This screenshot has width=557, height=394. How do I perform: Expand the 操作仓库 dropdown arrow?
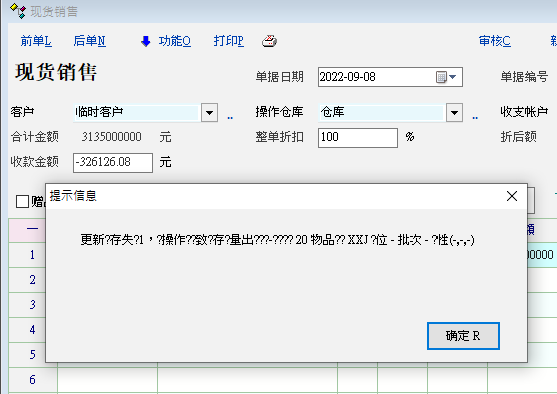click(454, 113)
